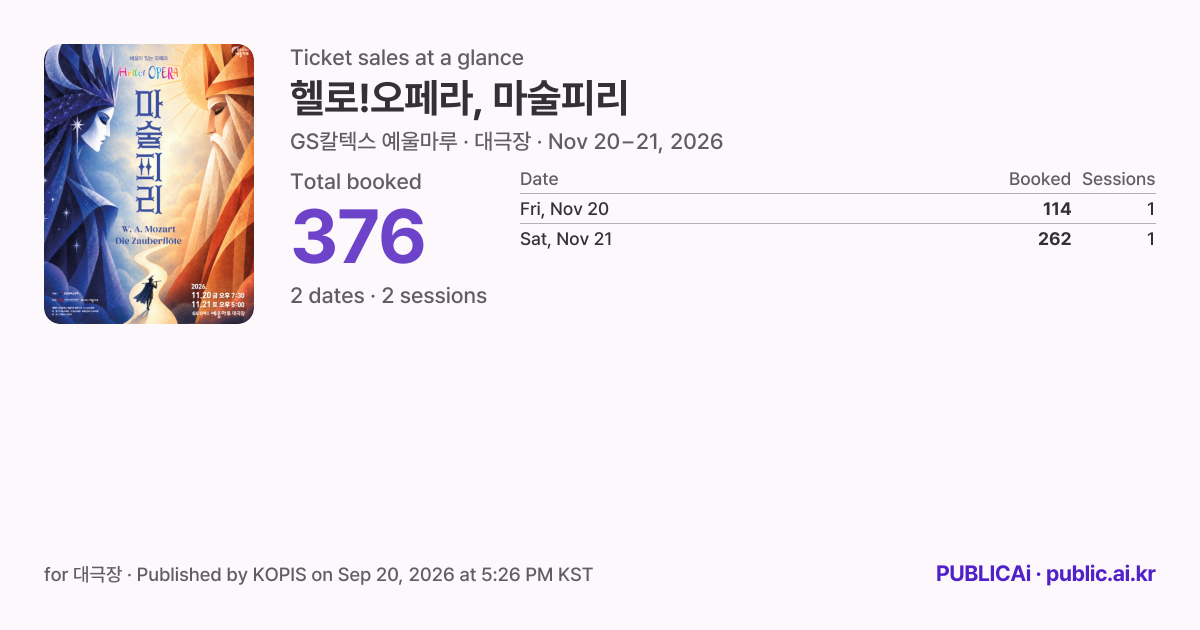Click the total booked number 376

(358, 238)
